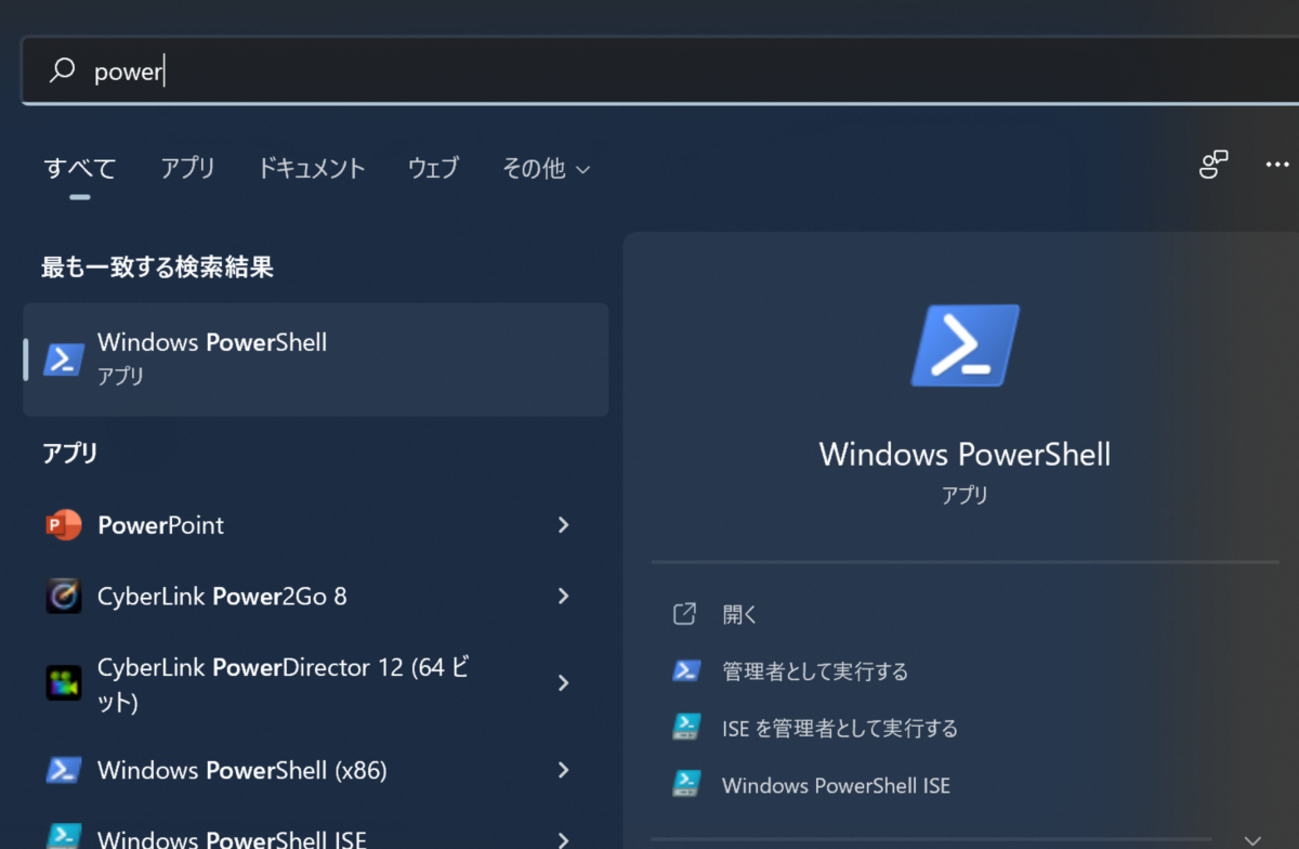
Task: Click the large PowerShell logo in the preview pane
Action: (965, 345)
